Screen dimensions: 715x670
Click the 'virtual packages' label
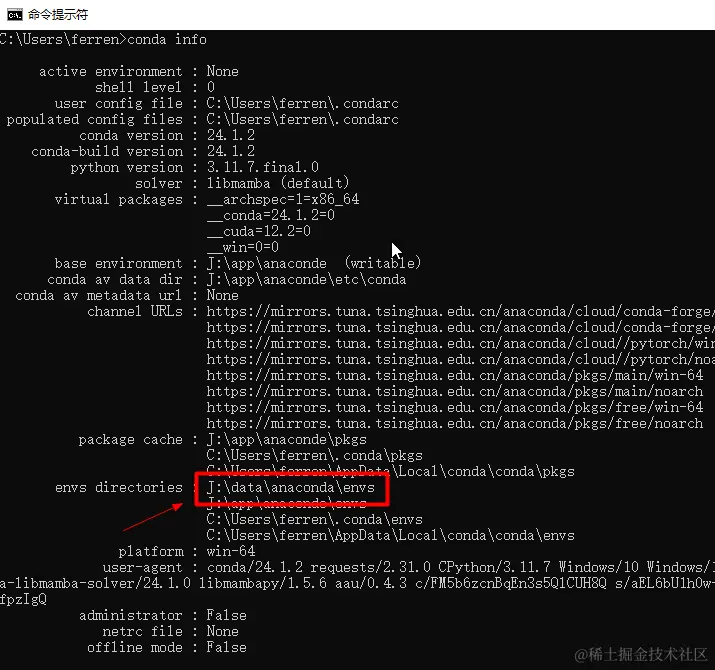click(119, 199)
